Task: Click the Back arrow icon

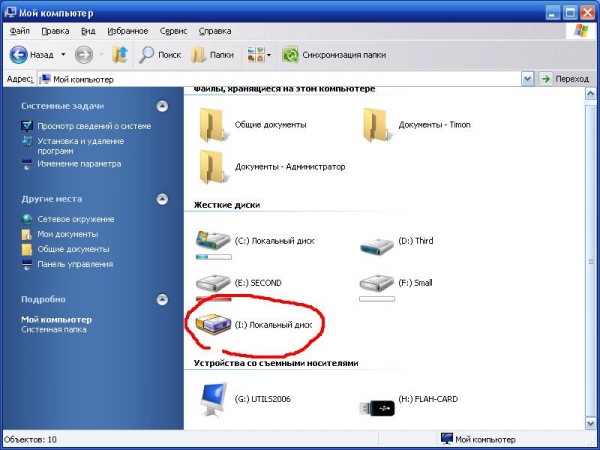Action: tap(18, 55)
